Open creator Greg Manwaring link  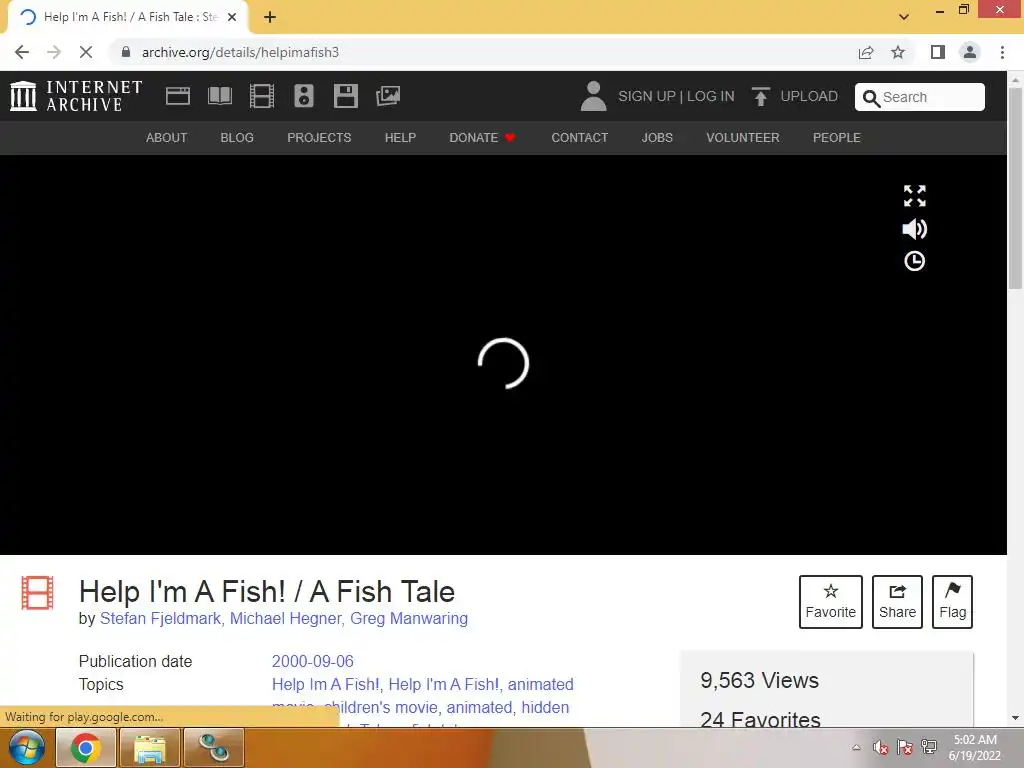(409, 618)
